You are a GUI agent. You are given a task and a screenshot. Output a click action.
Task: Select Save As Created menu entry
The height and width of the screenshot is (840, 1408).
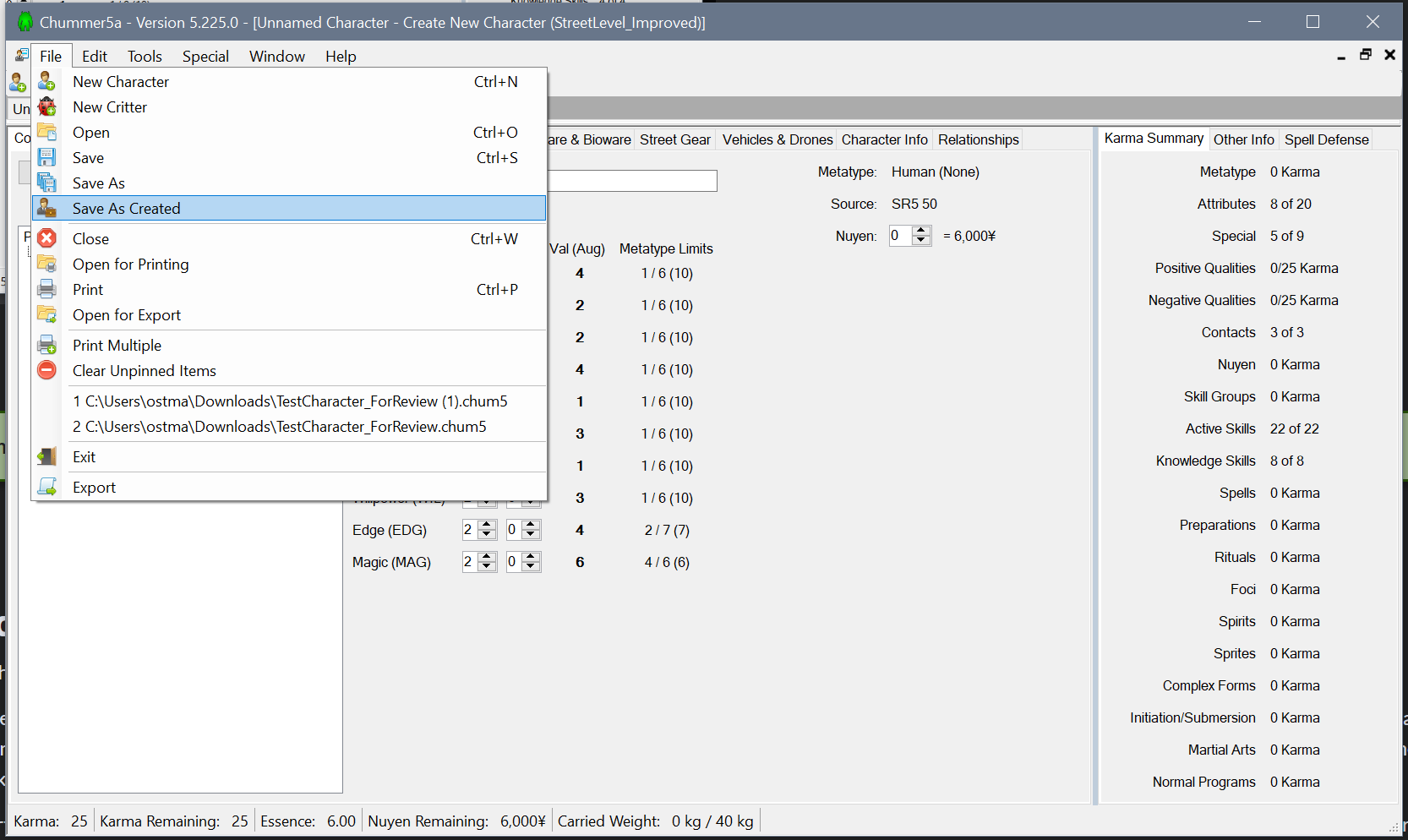coord(289,208)
